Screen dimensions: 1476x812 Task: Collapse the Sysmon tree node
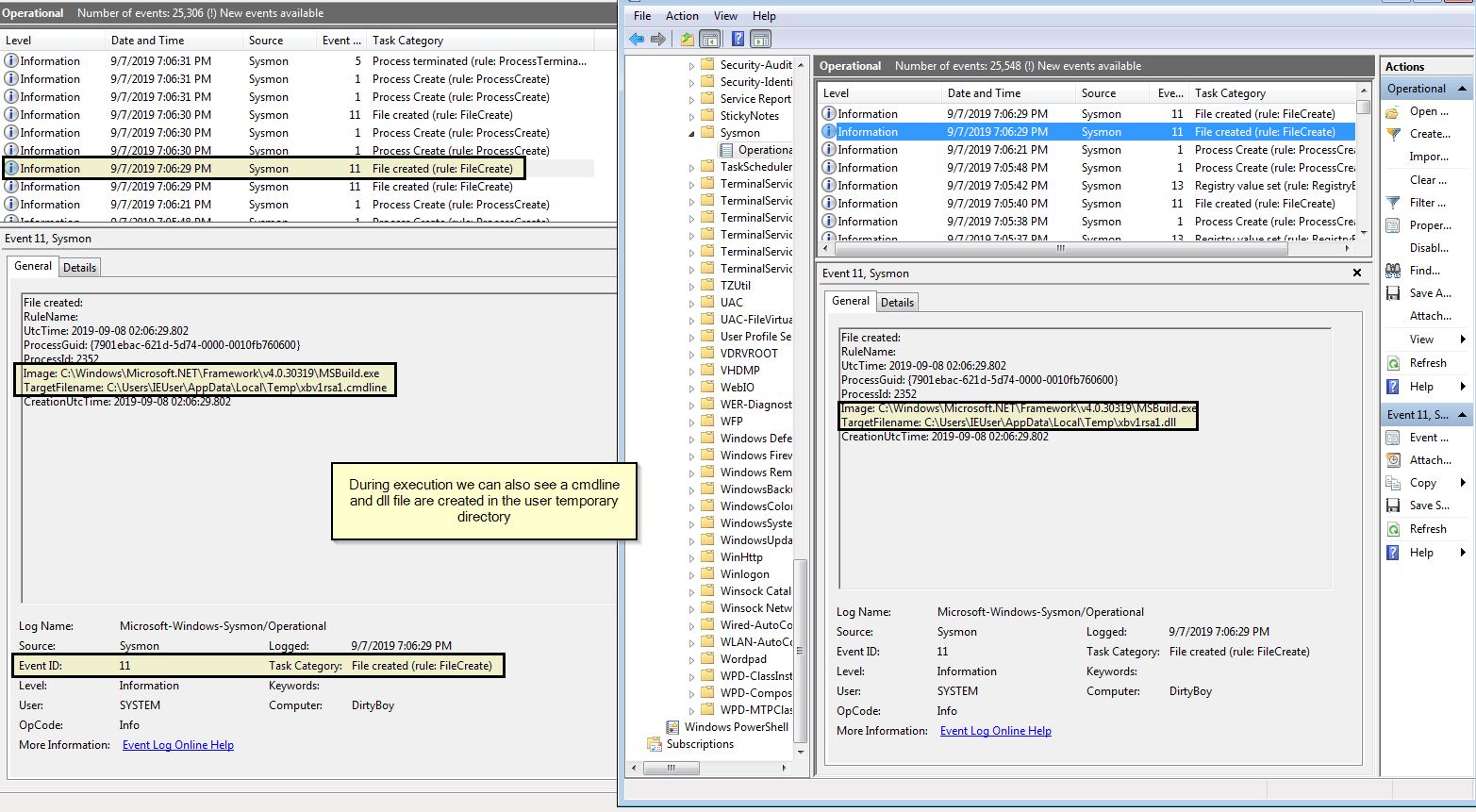[x=691, y=134]
